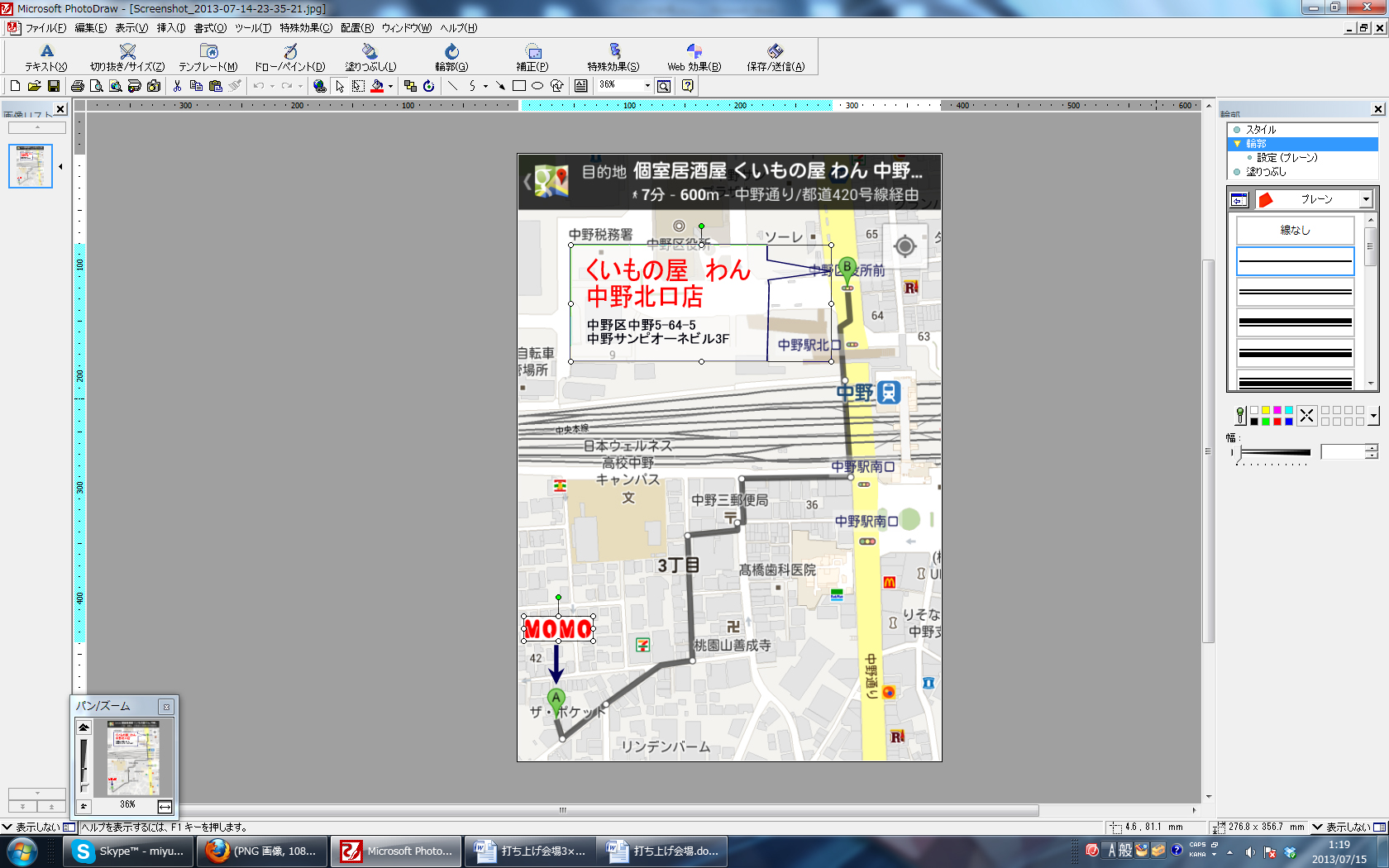Click the open file folder icon

coord(34,86)
